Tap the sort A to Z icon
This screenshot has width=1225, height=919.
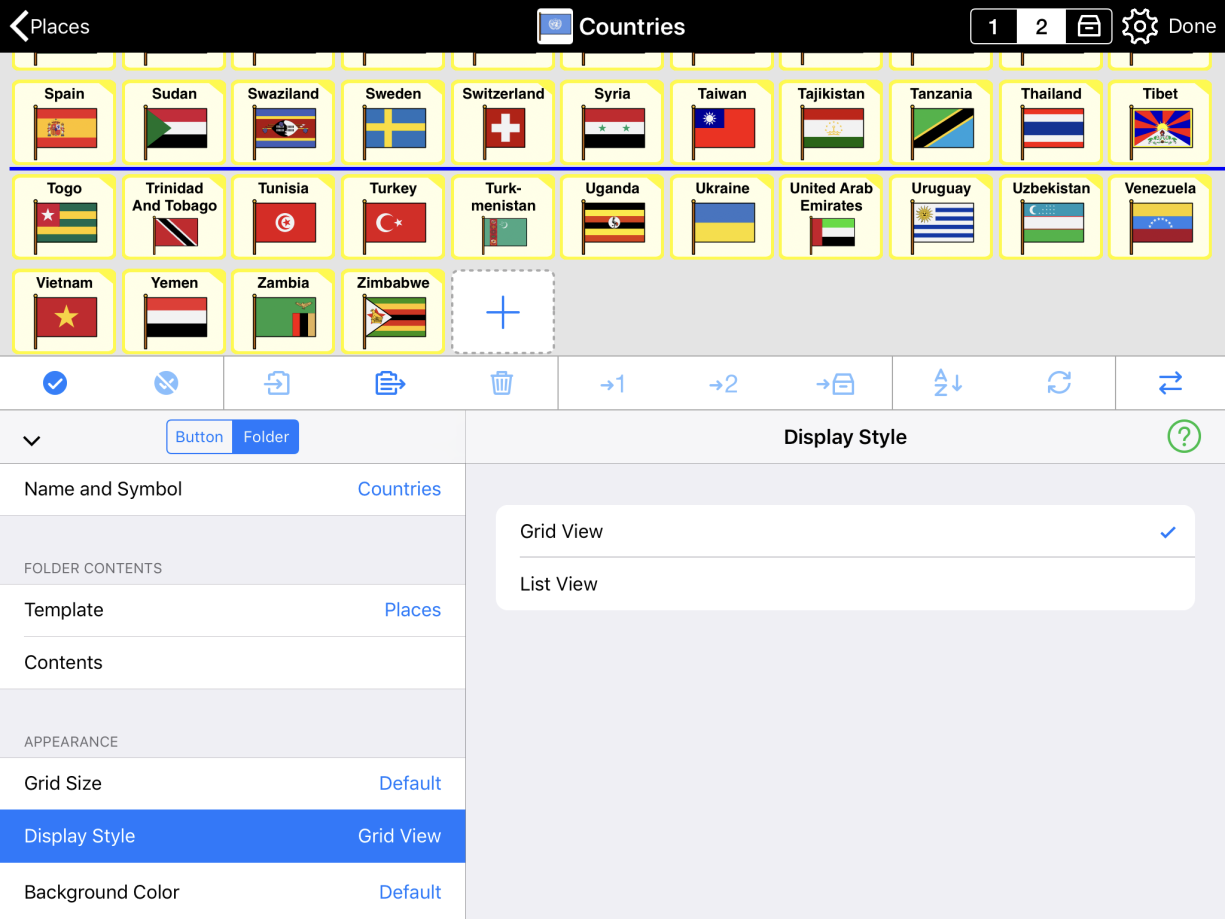click(x=947, y=383)
